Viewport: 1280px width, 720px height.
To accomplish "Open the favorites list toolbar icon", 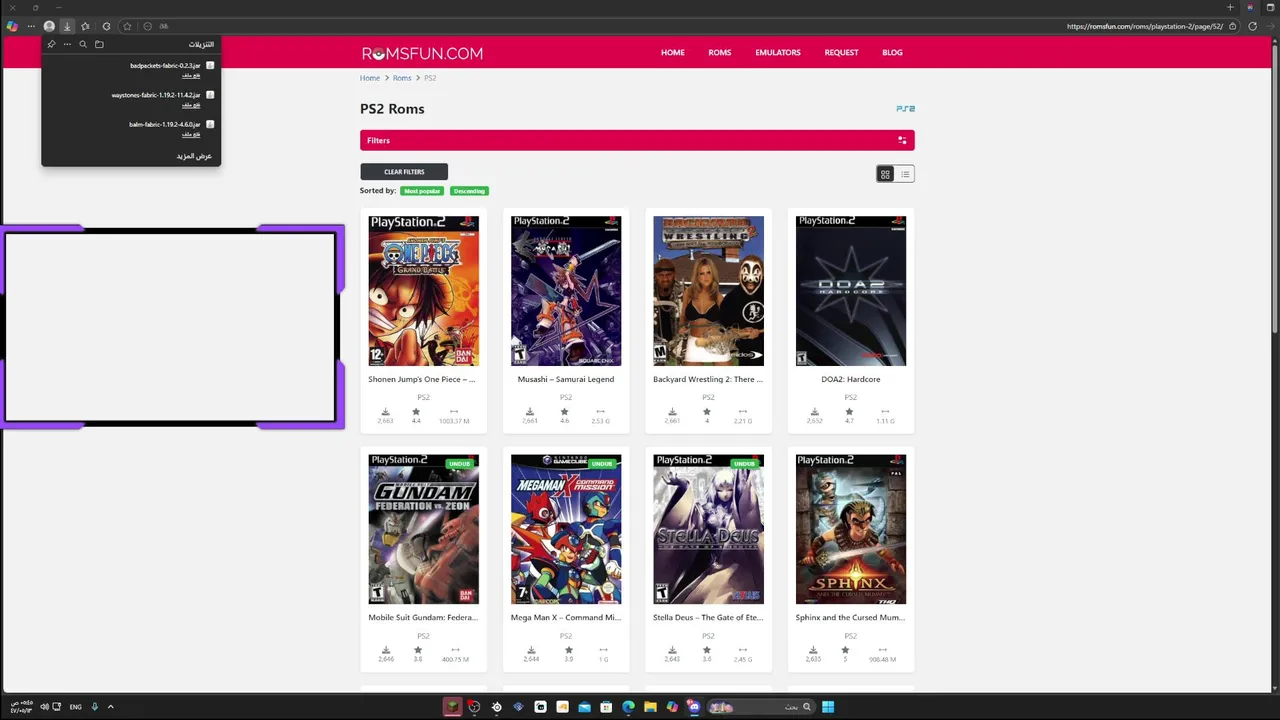I will (85, 27).
